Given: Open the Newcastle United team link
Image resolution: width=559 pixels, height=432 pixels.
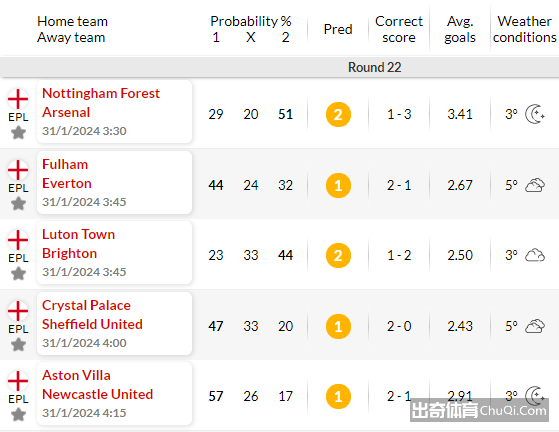Looking at the screenshot, I should [x=98, y=394].
